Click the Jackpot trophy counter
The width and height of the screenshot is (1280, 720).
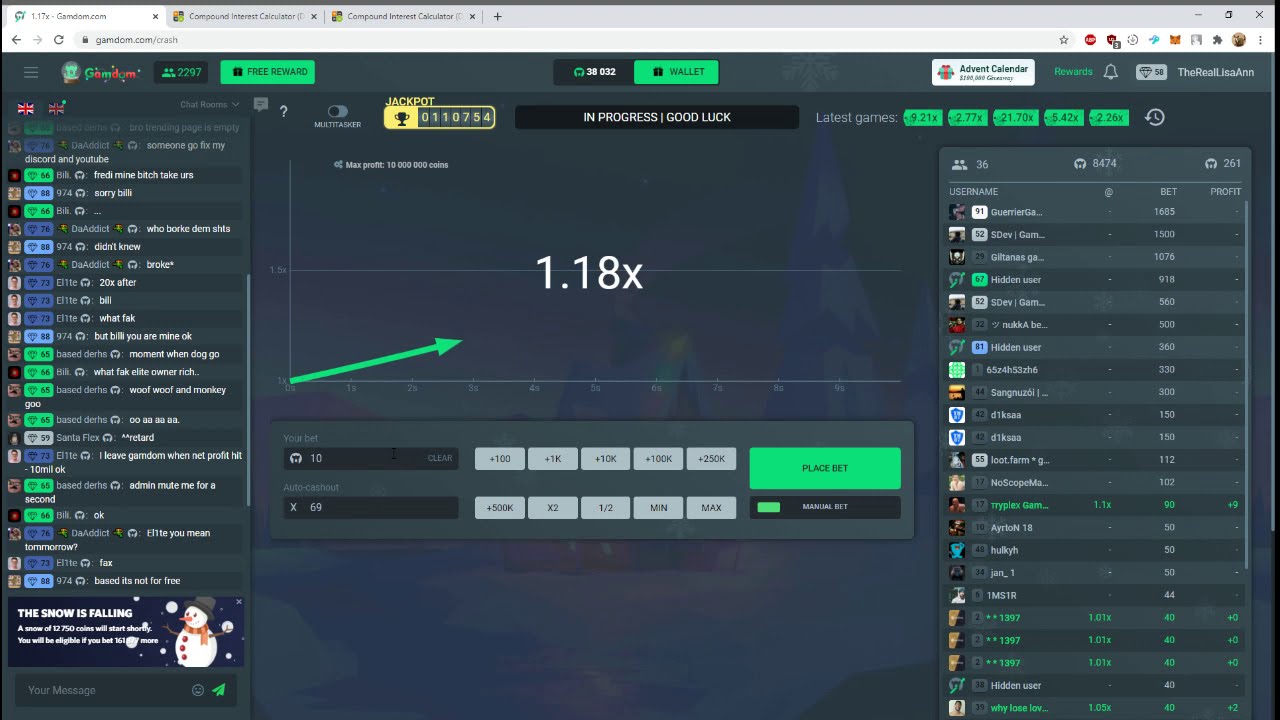pos(439,117)
